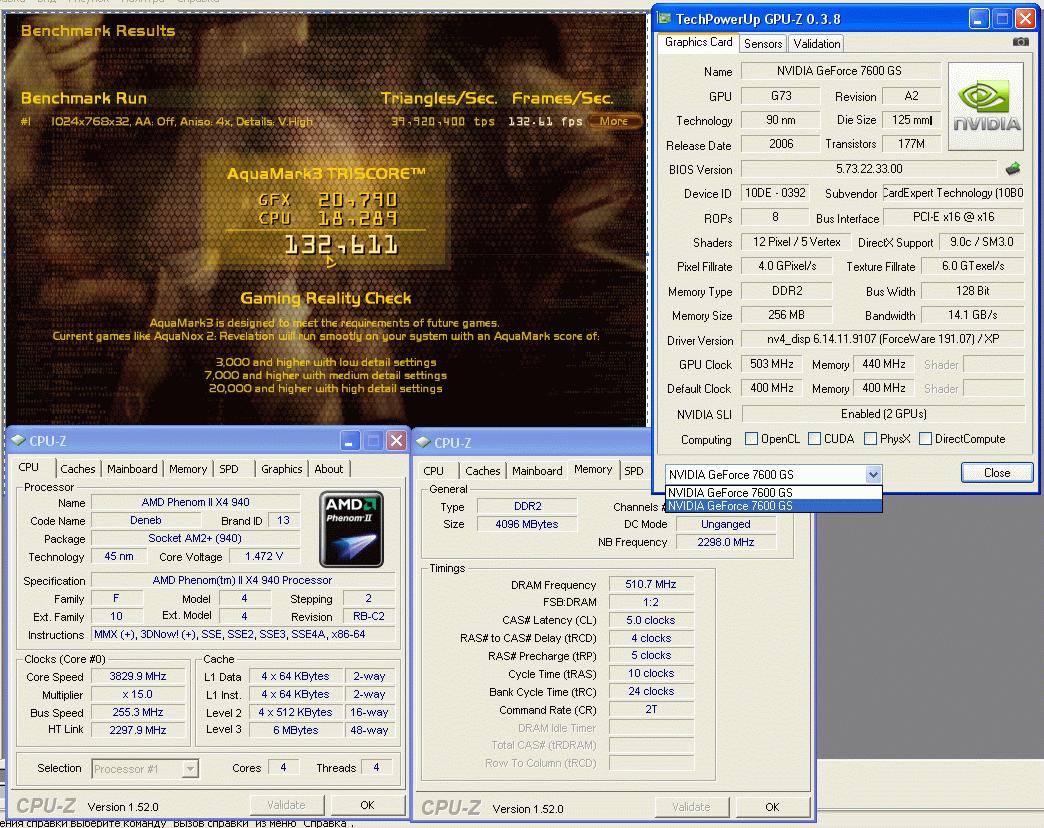Image resolution: width=1044 pixels, height=828 pixels.
Task: Click the GPU-Z screenshot camera icon
Action: coord(1020,42)
